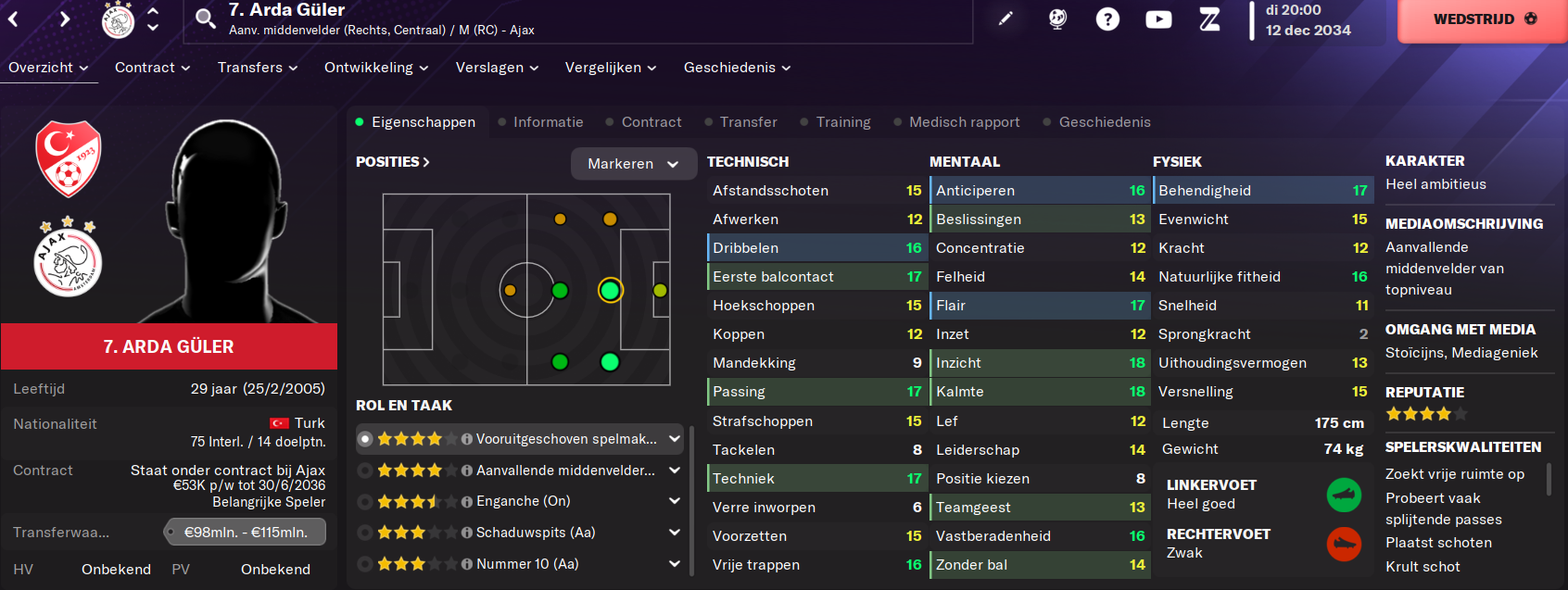Expand the Vooruitgeschoven spelmaker role chevron
1568x590 pixels.
[x=675, y=439]
